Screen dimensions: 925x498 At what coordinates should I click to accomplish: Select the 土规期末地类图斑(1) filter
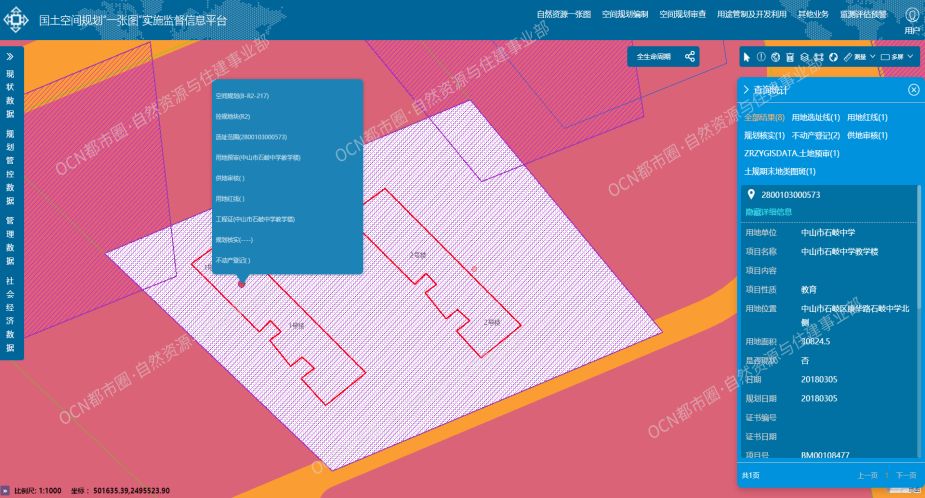[x=780, y=171]
